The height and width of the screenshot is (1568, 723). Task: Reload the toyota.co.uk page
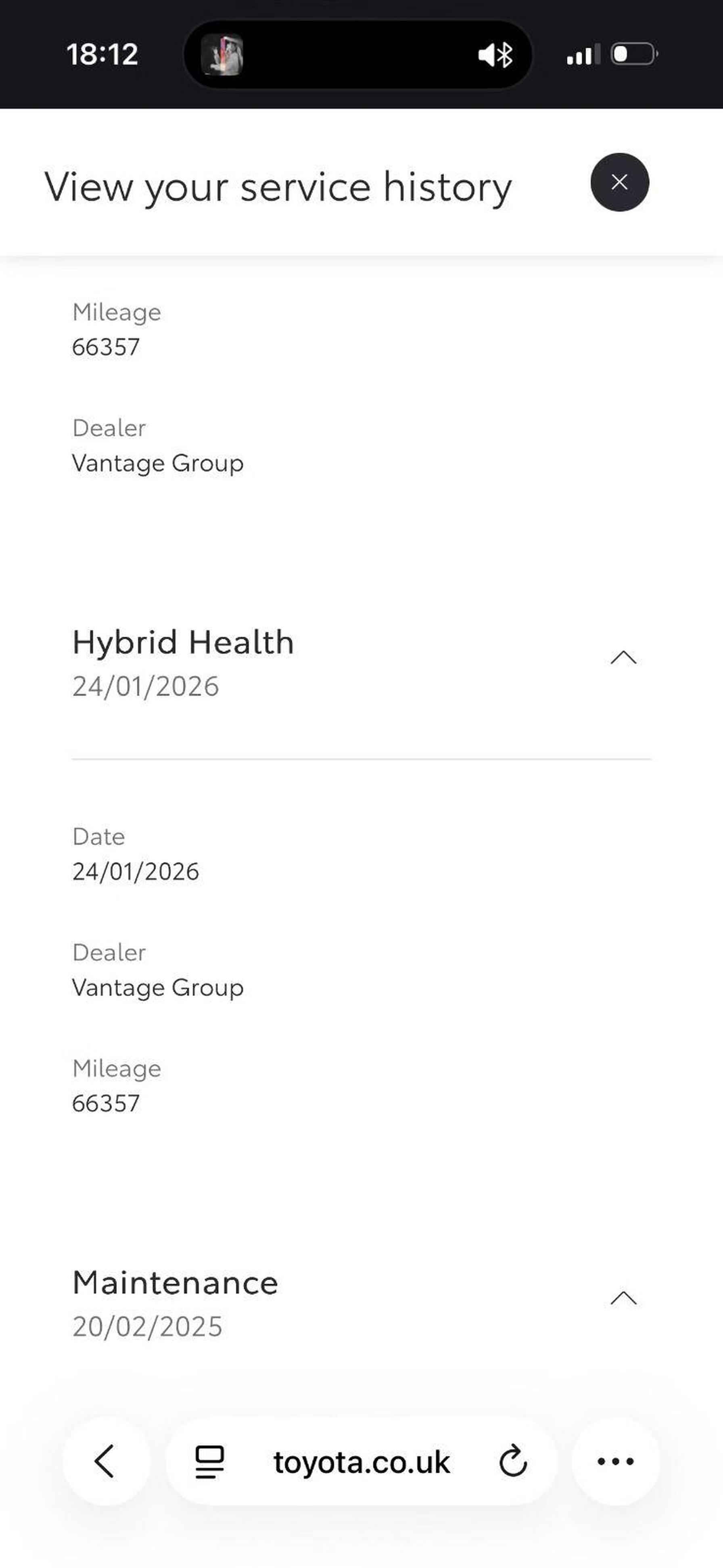[513, 1461]
